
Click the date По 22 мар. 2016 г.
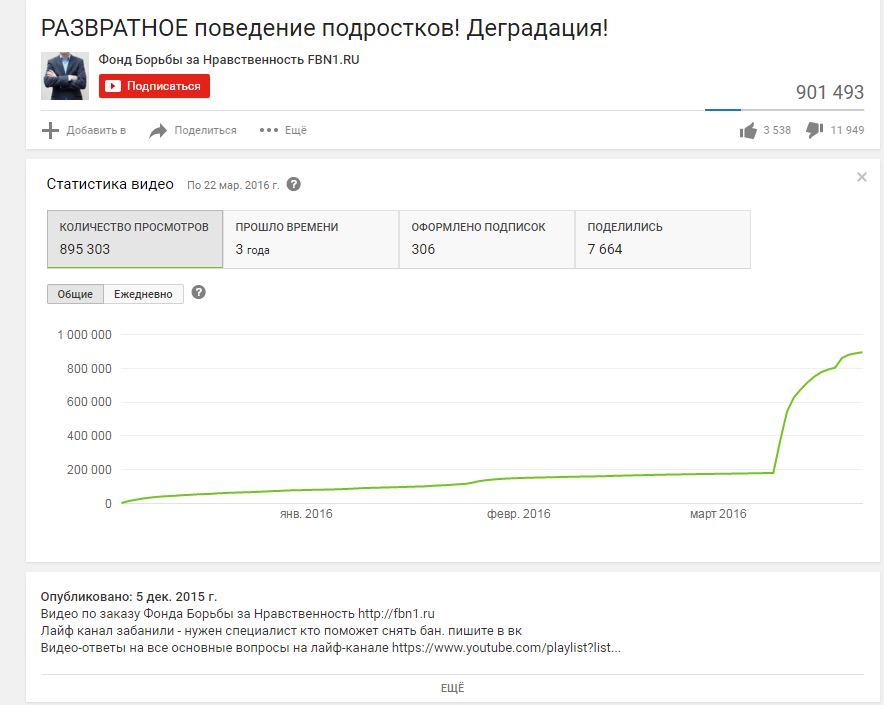coord(233,185)
